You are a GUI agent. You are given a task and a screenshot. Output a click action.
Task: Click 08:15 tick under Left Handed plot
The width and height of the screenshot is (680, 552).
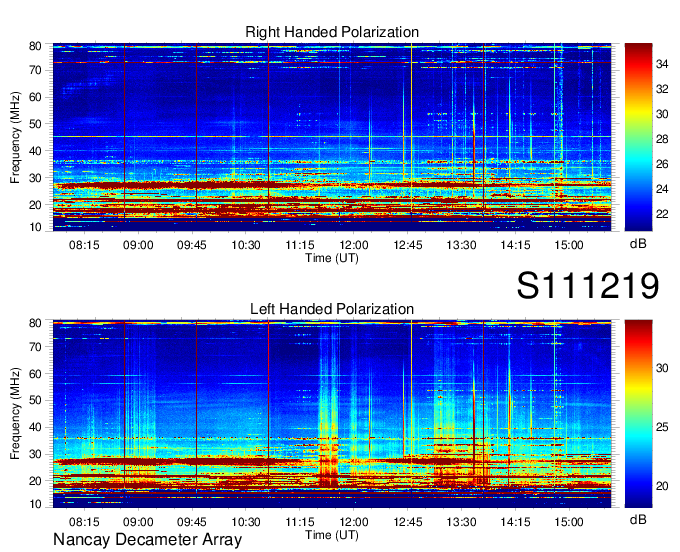tap(84, 522)
